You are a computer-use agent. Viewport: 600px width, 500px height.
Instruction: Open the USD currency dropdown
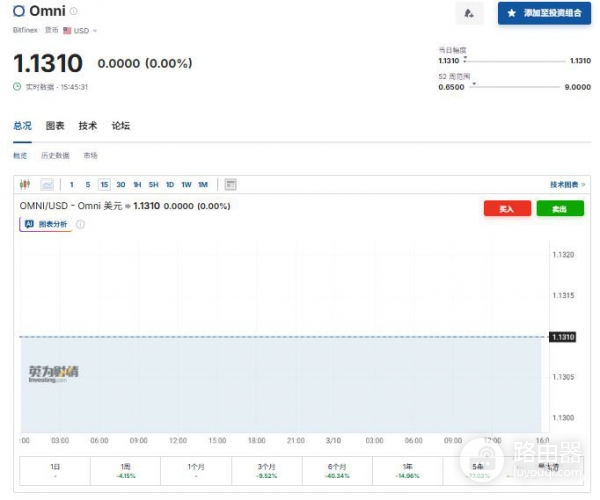pyautogui.click(x=81, y=31)
